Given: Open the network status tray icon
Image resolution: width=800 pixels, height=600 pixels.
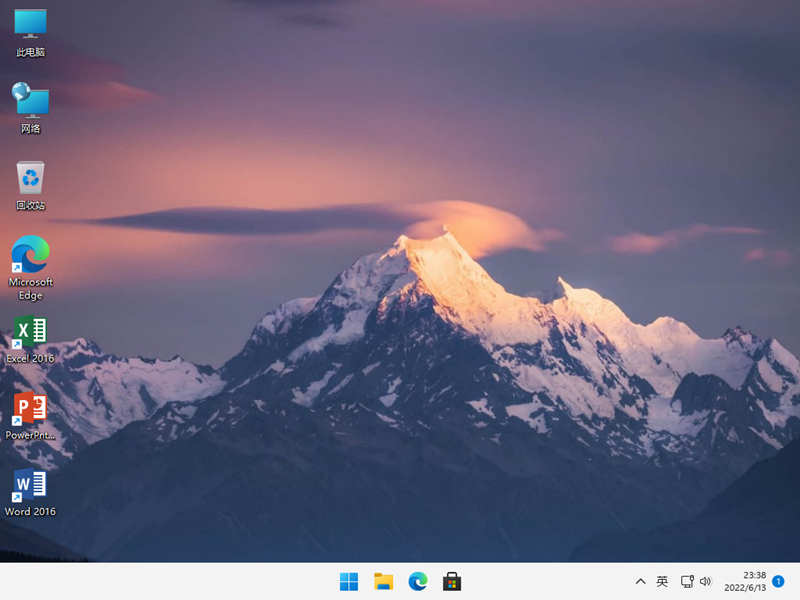Looking at the screenshot, I should (687, 581).
